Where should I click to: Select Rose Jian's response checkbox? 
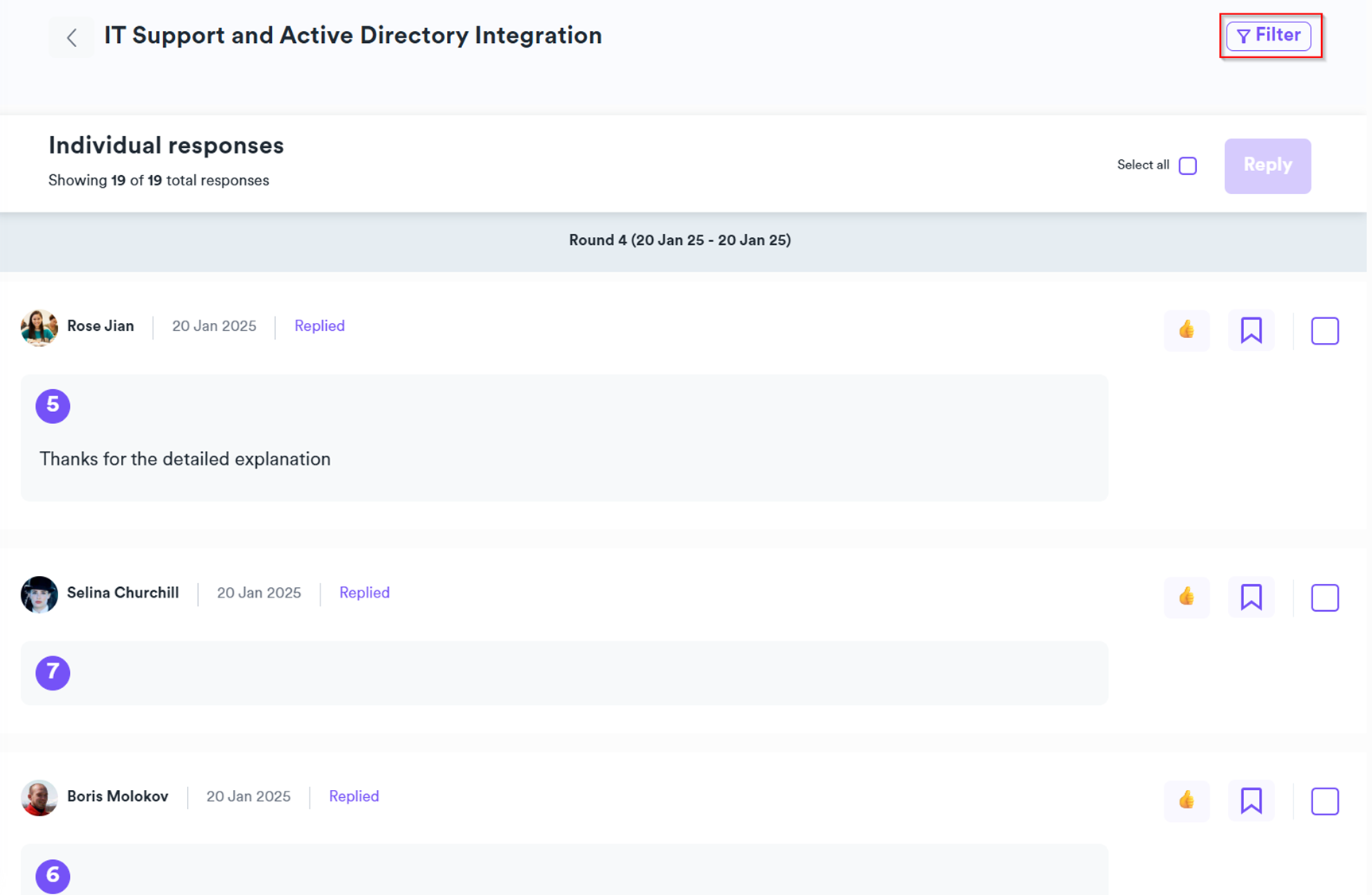coord(1324,331)
